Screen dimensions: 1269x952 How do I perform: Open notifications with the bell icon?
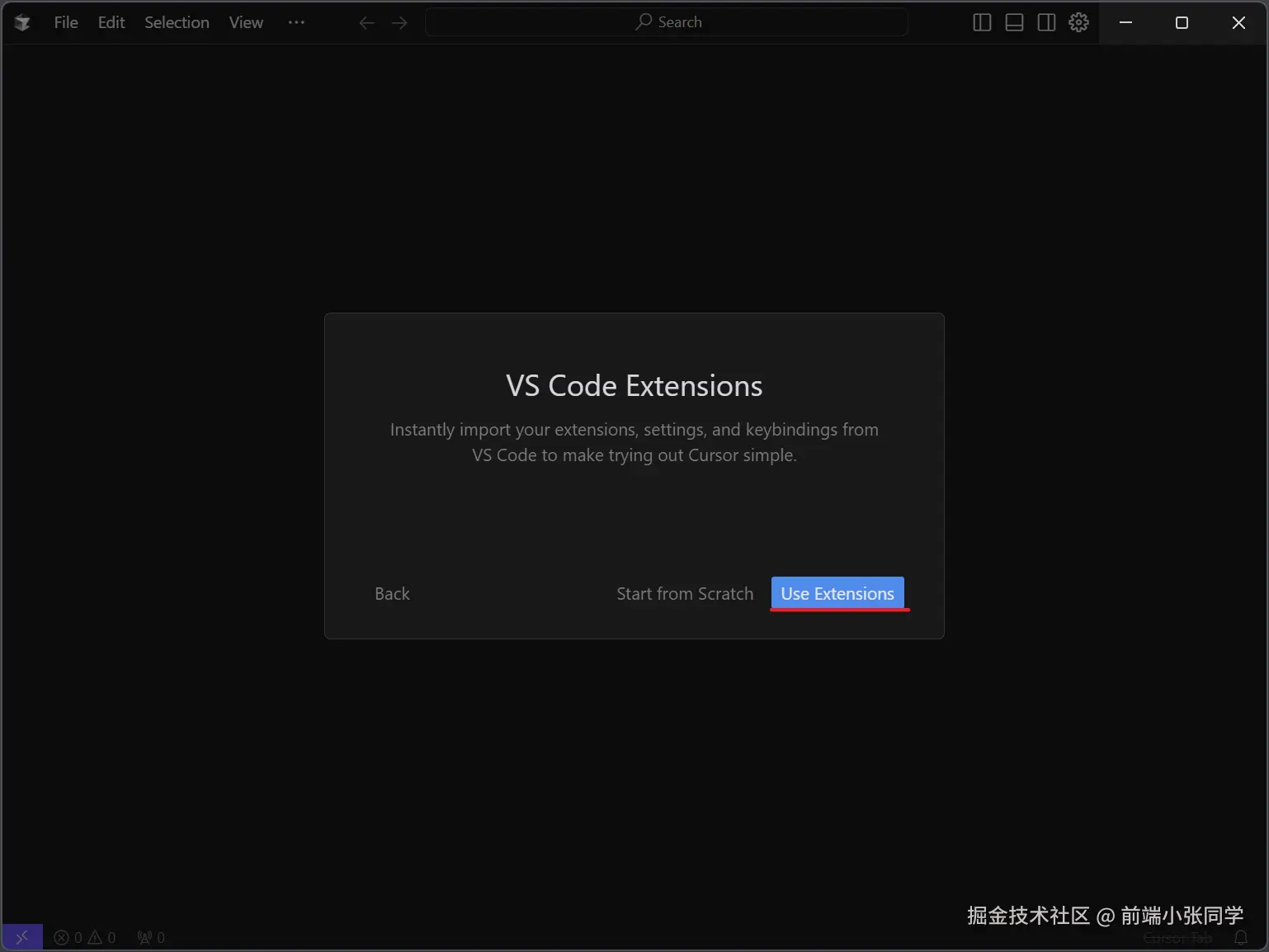point(1241,937)
